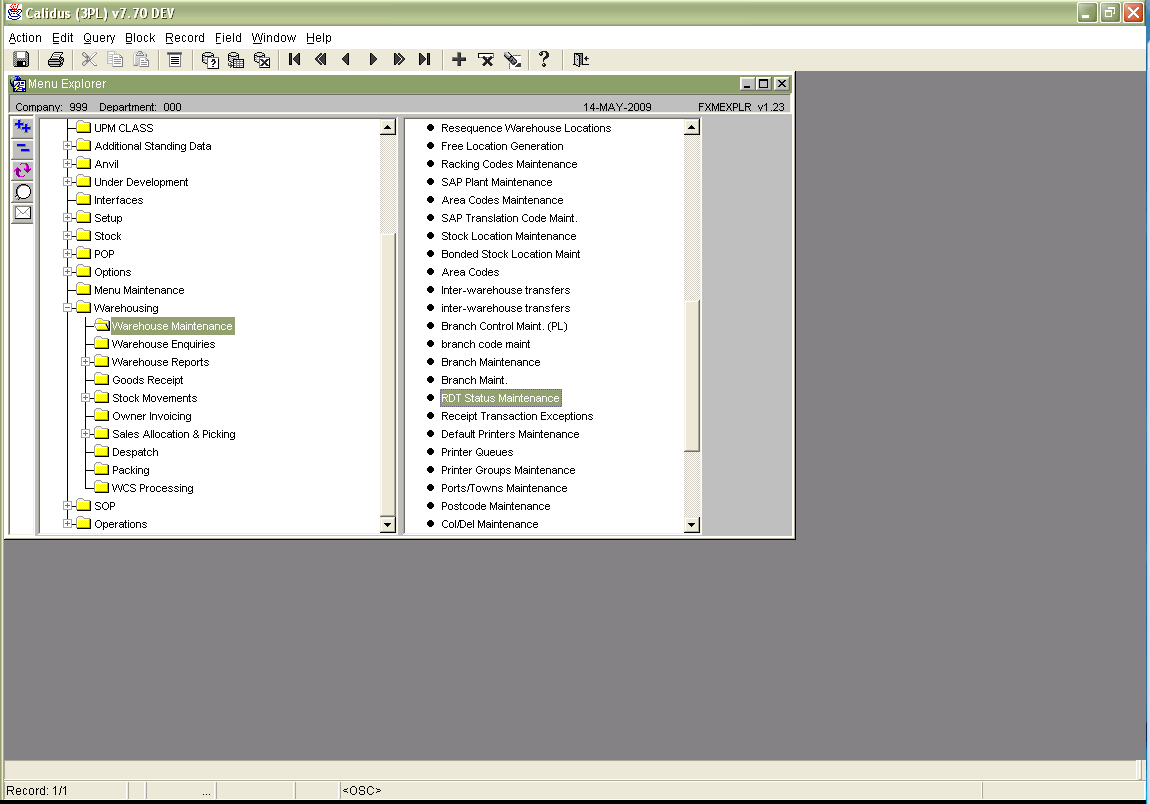Viewport: 1150px width, 804px height.
Task: Open the Action menu
Action: click(x=25, y=37)
